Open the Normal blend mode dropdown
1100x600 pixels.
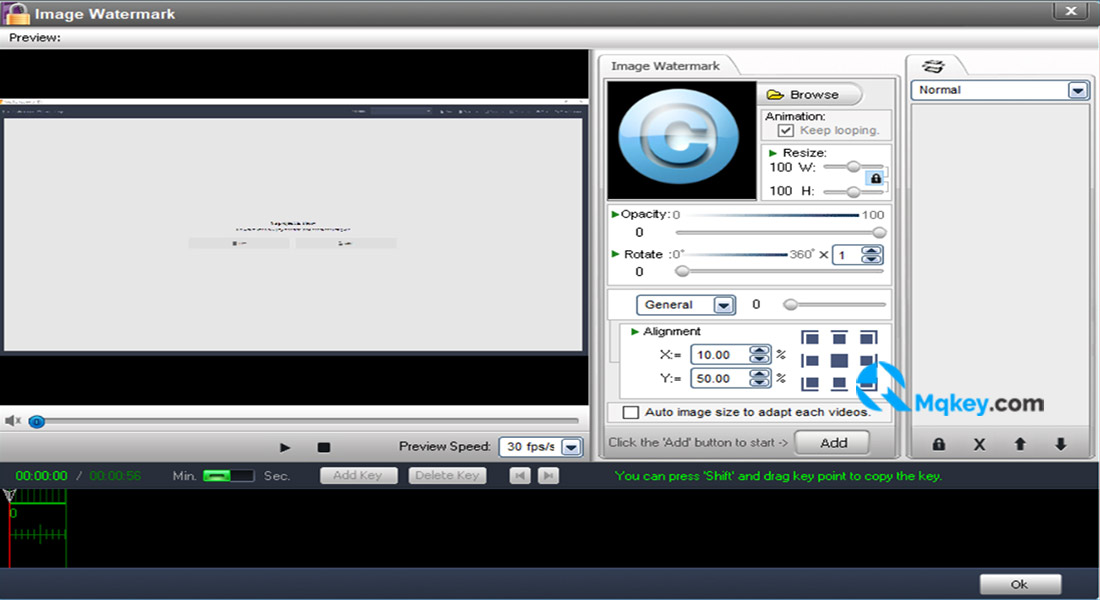1078,91
